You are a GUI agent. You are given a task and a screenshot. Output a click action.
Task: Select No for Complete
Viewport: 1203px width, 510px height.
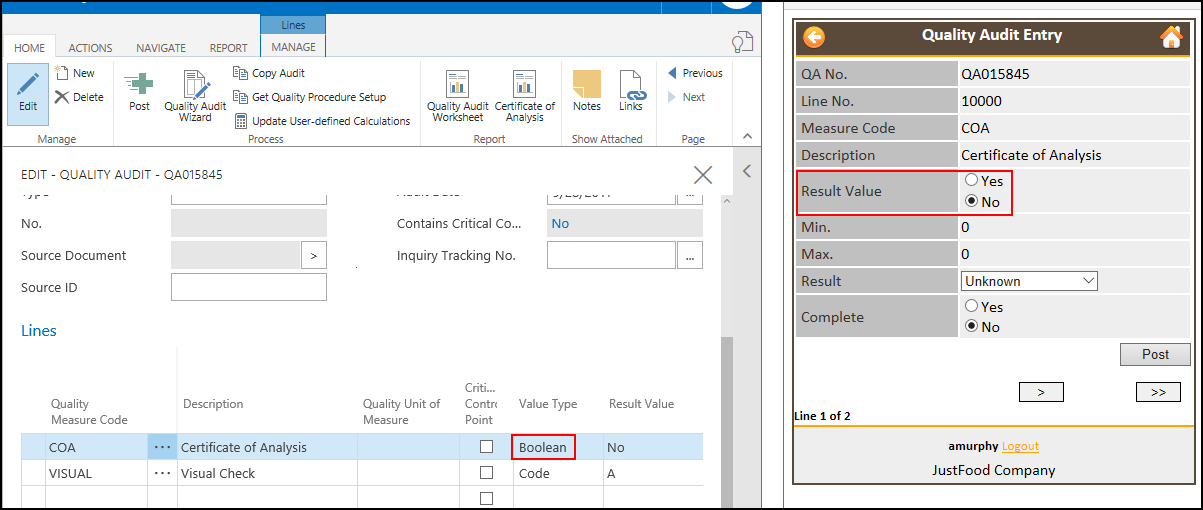971,327
